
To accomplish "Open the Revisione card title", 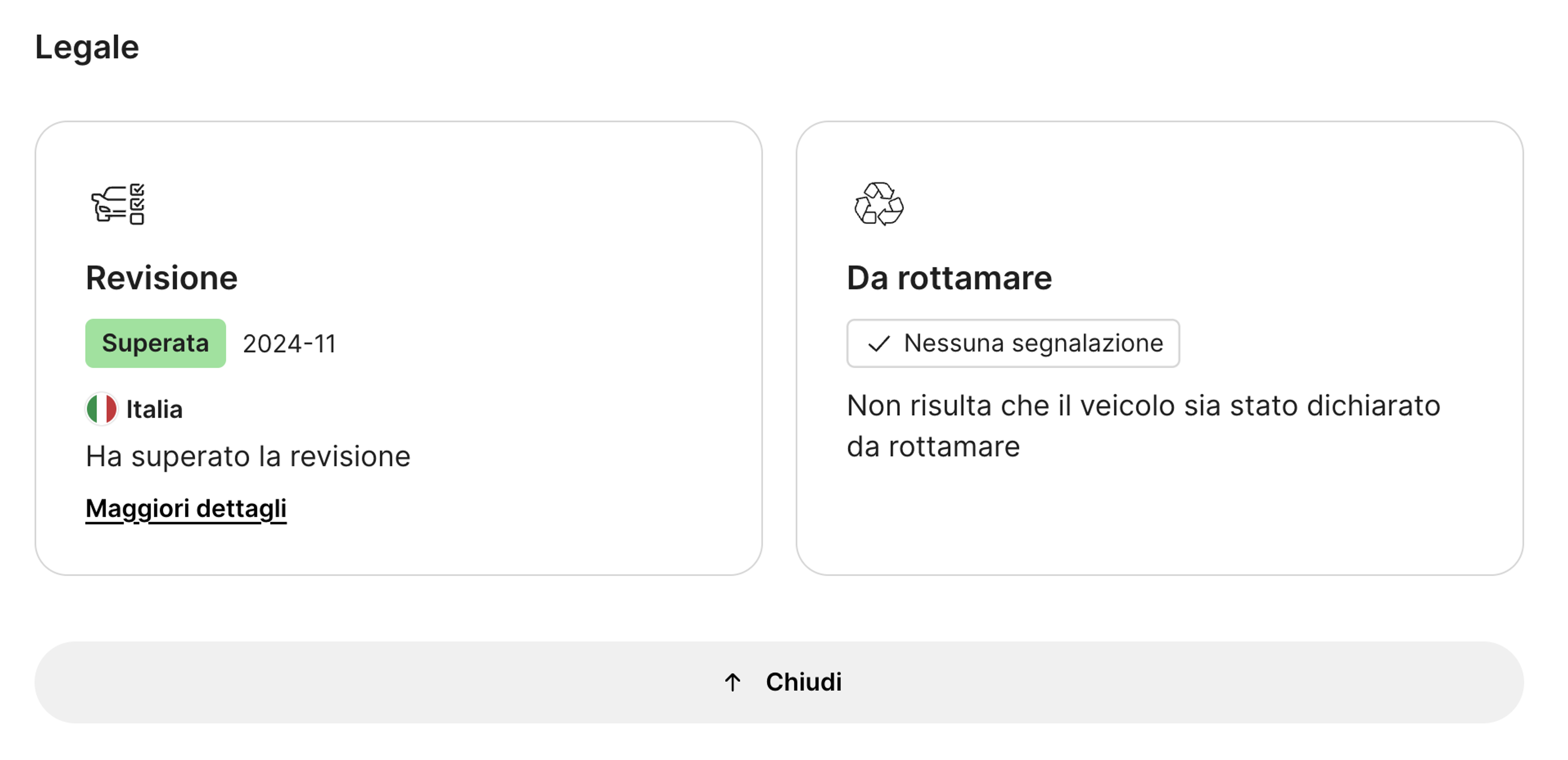I will pos(162,278).
